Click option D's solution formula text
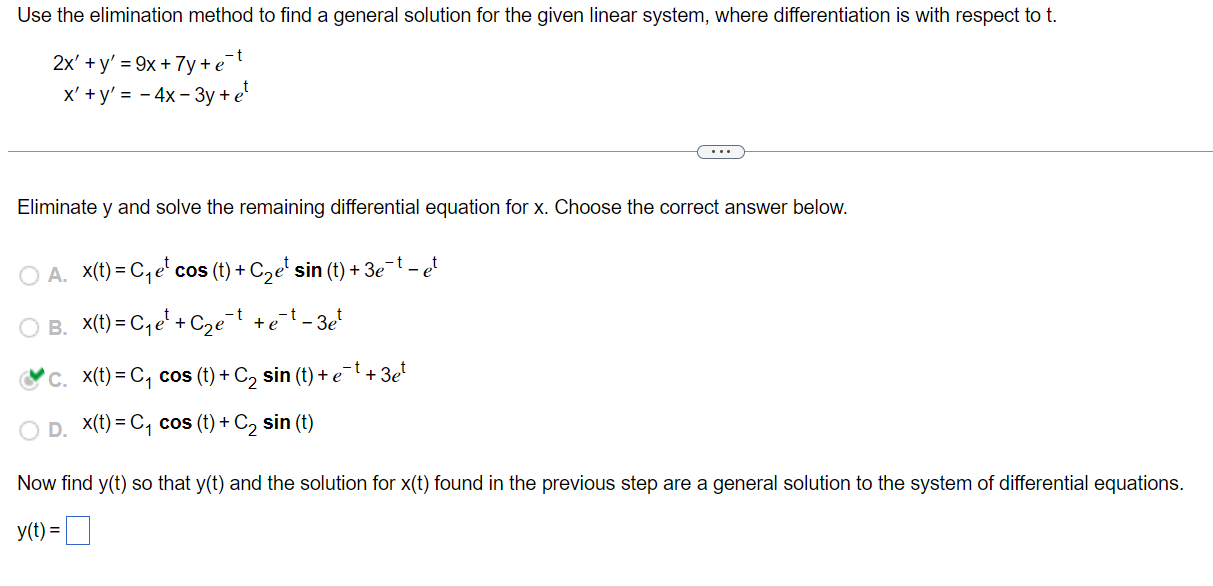The width and height of the screenshot is (1213, 586). [195, 422]
